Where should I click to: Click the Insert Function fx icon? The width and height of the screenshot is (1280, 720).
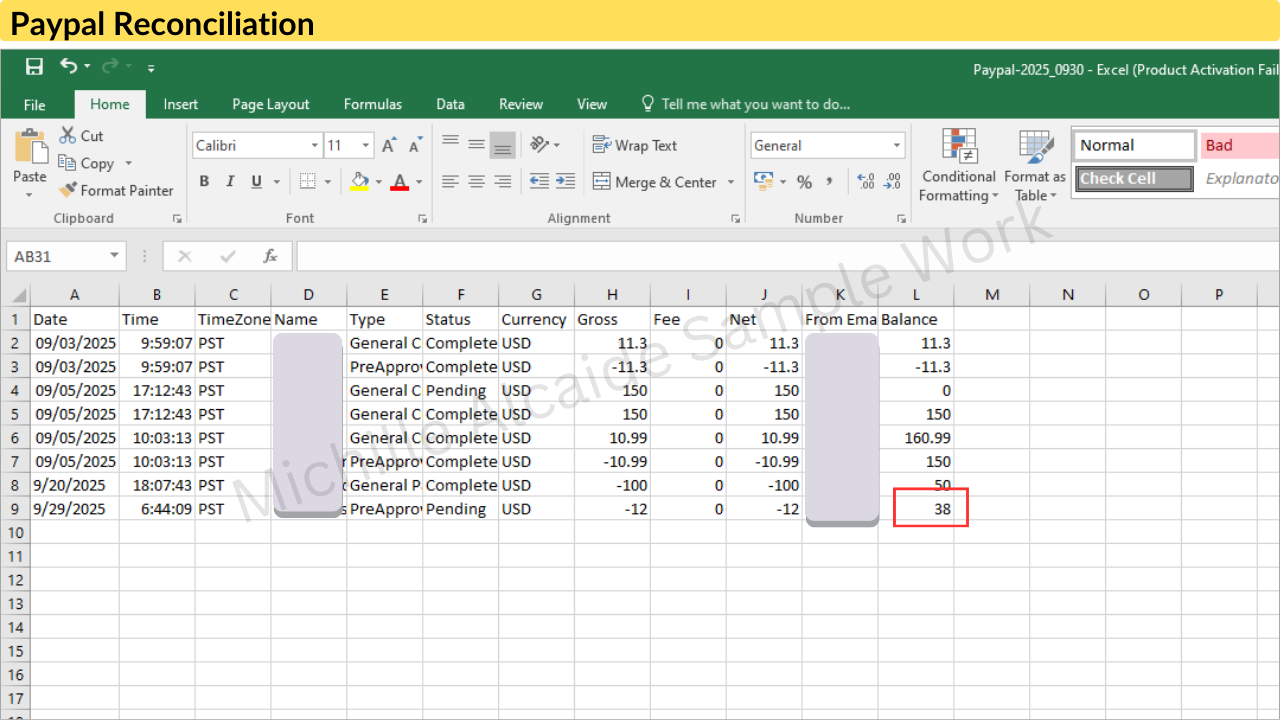point(270,257)
